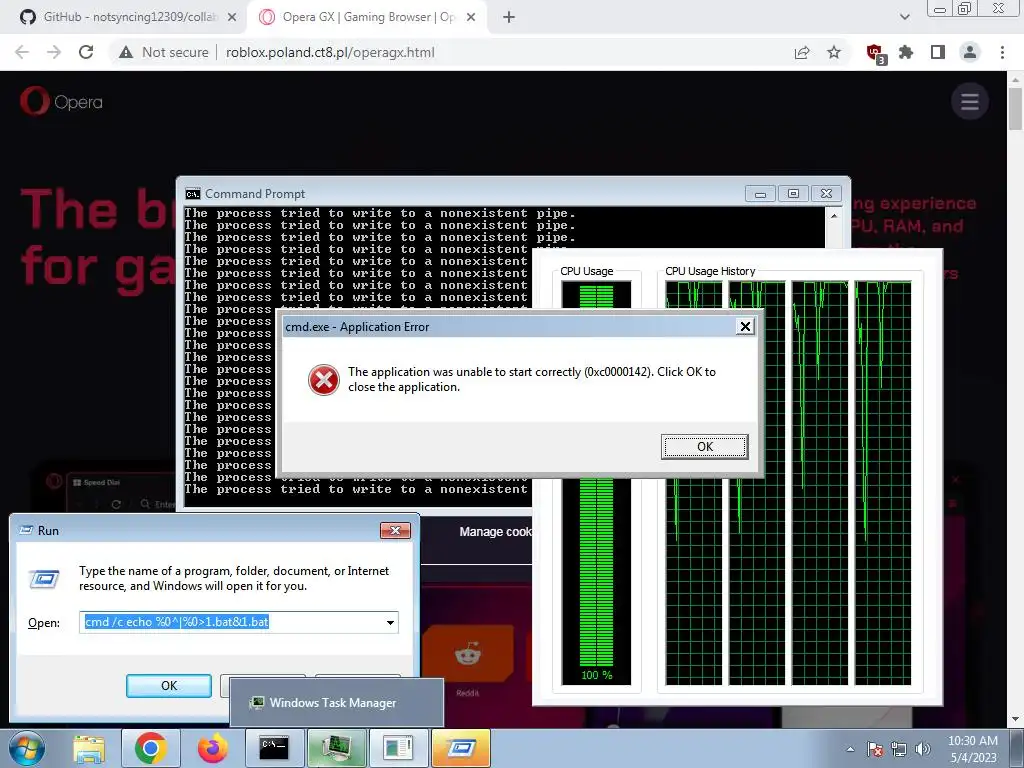Click the Not secure warning icon
This screenshot has height=768, width=1024.
pos(126,52)
